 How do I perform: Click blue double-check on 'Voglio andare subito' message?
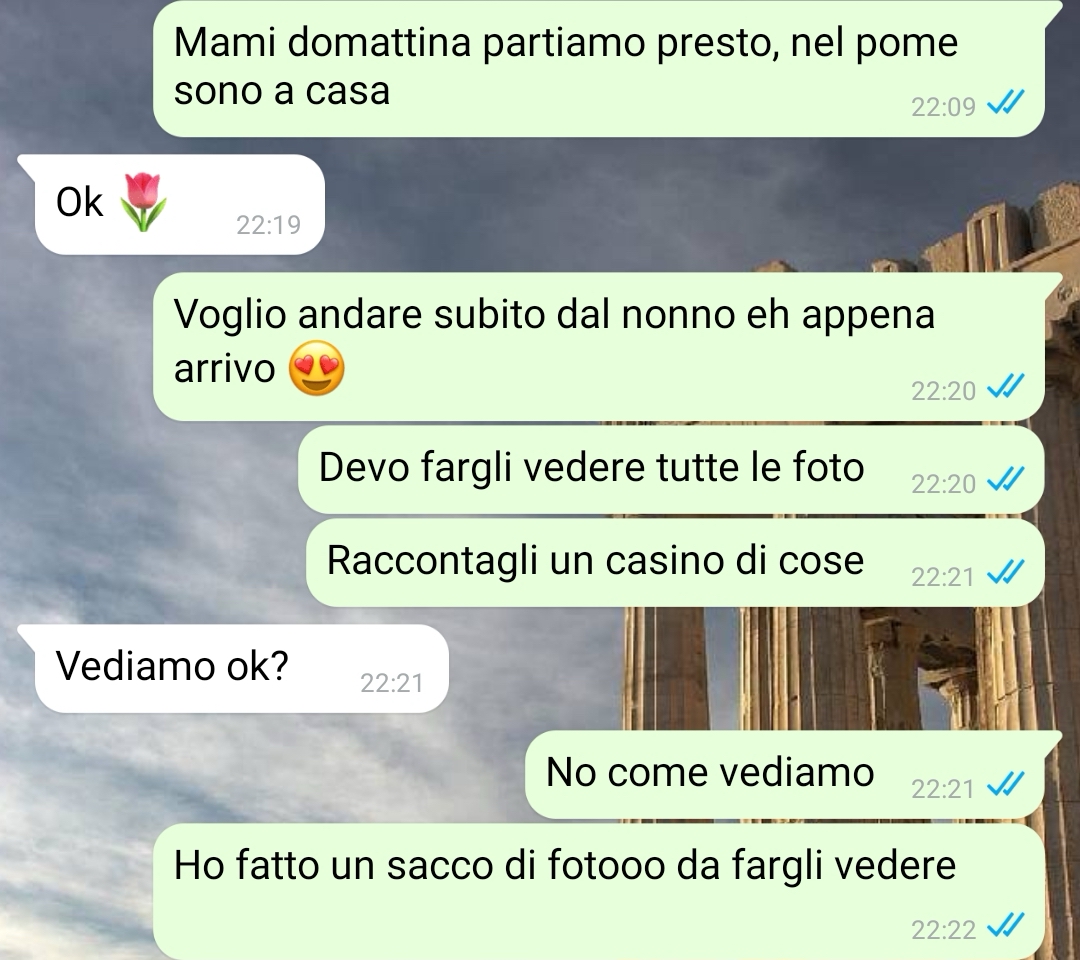[x=1006, y=388]
